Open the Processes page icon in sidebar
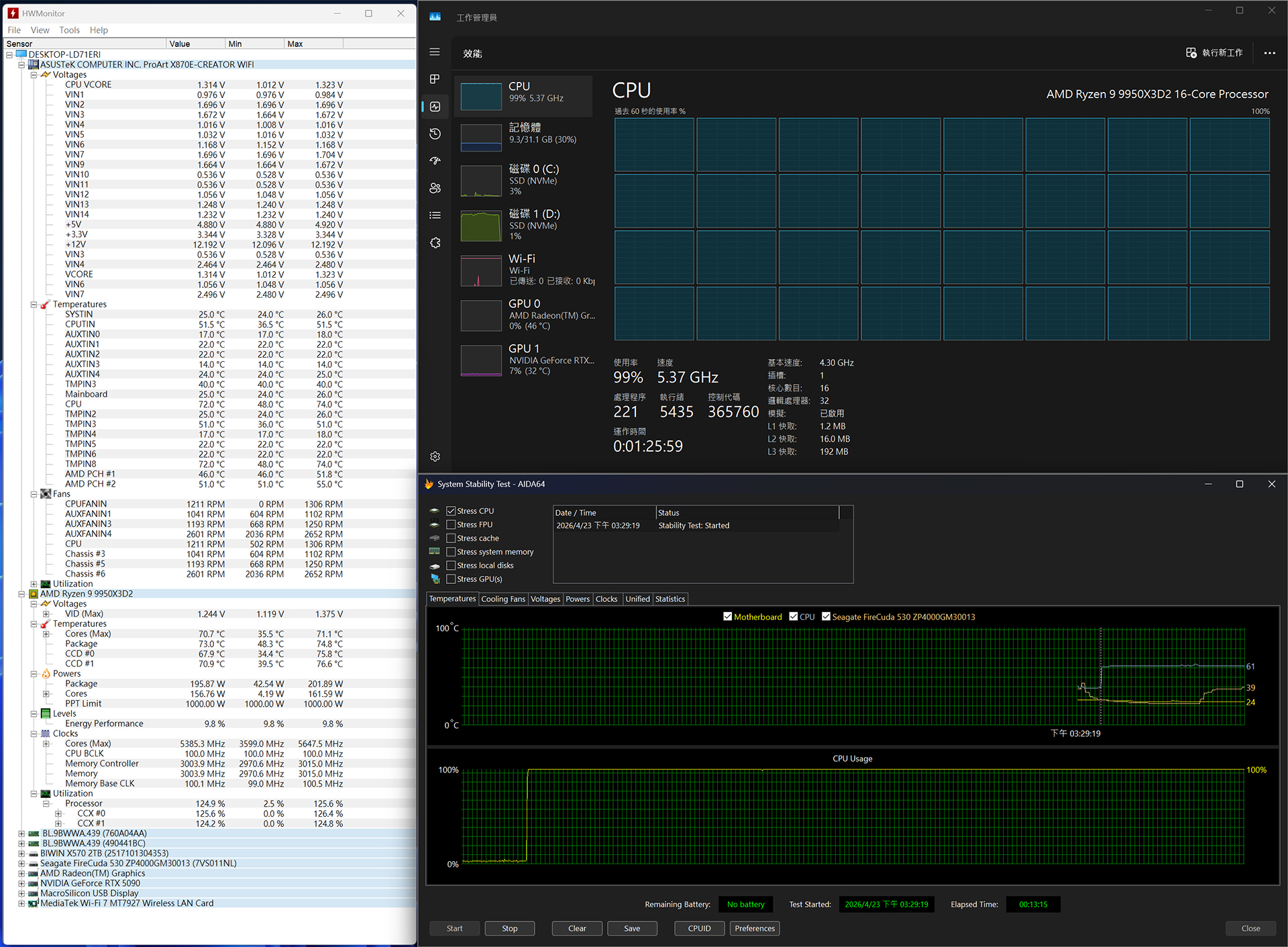Image resolution: width=1288 pixels, height=947 pixels. pyautogui.click(x=435, y=79)
